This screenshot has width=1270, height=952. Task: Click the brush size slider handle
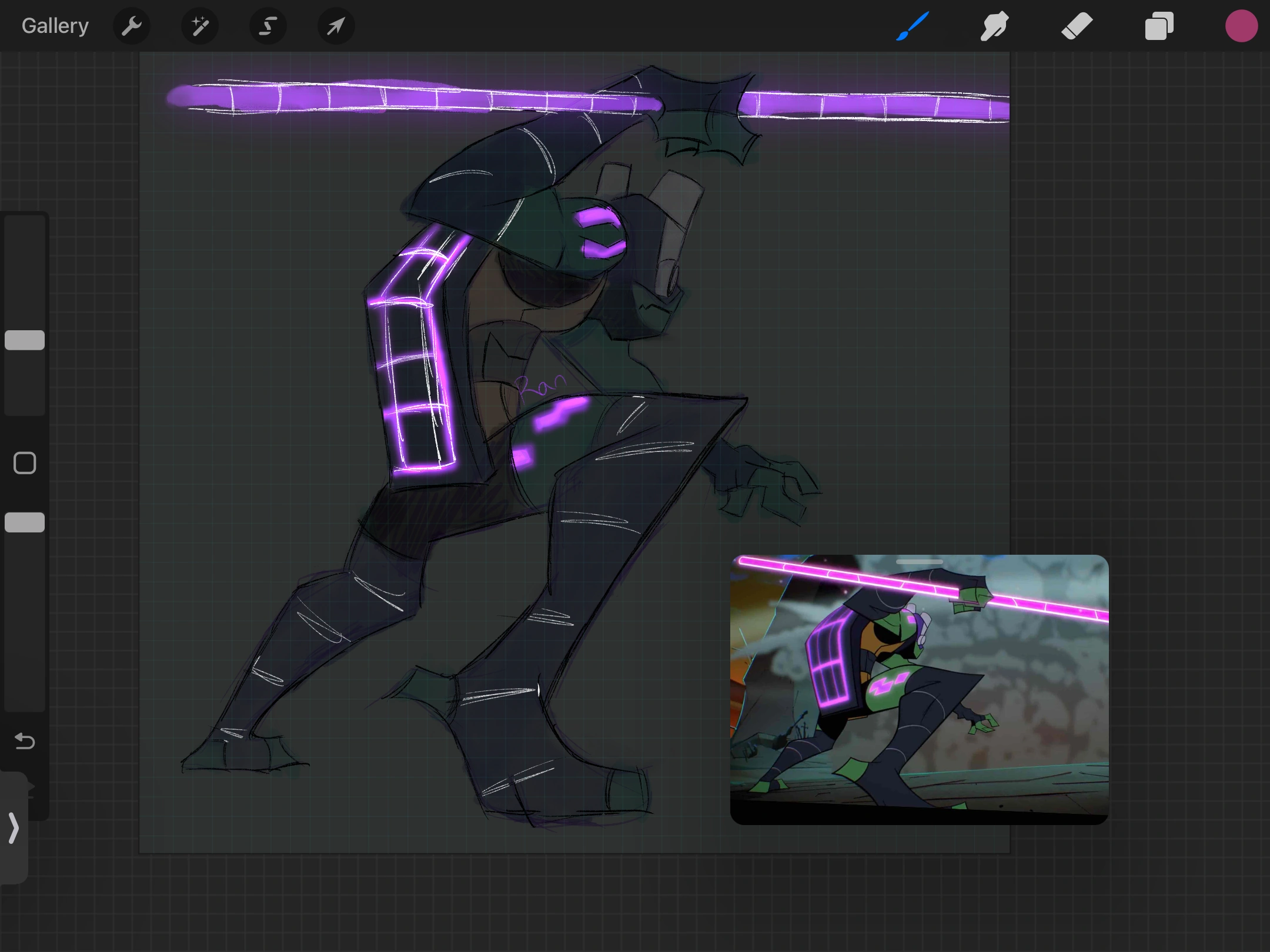(25, 340)
